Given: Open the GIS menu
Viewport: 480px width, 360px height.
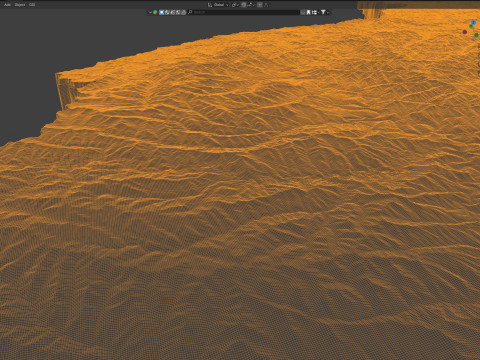Looking at the screenshot, I should tap(32, 5).
